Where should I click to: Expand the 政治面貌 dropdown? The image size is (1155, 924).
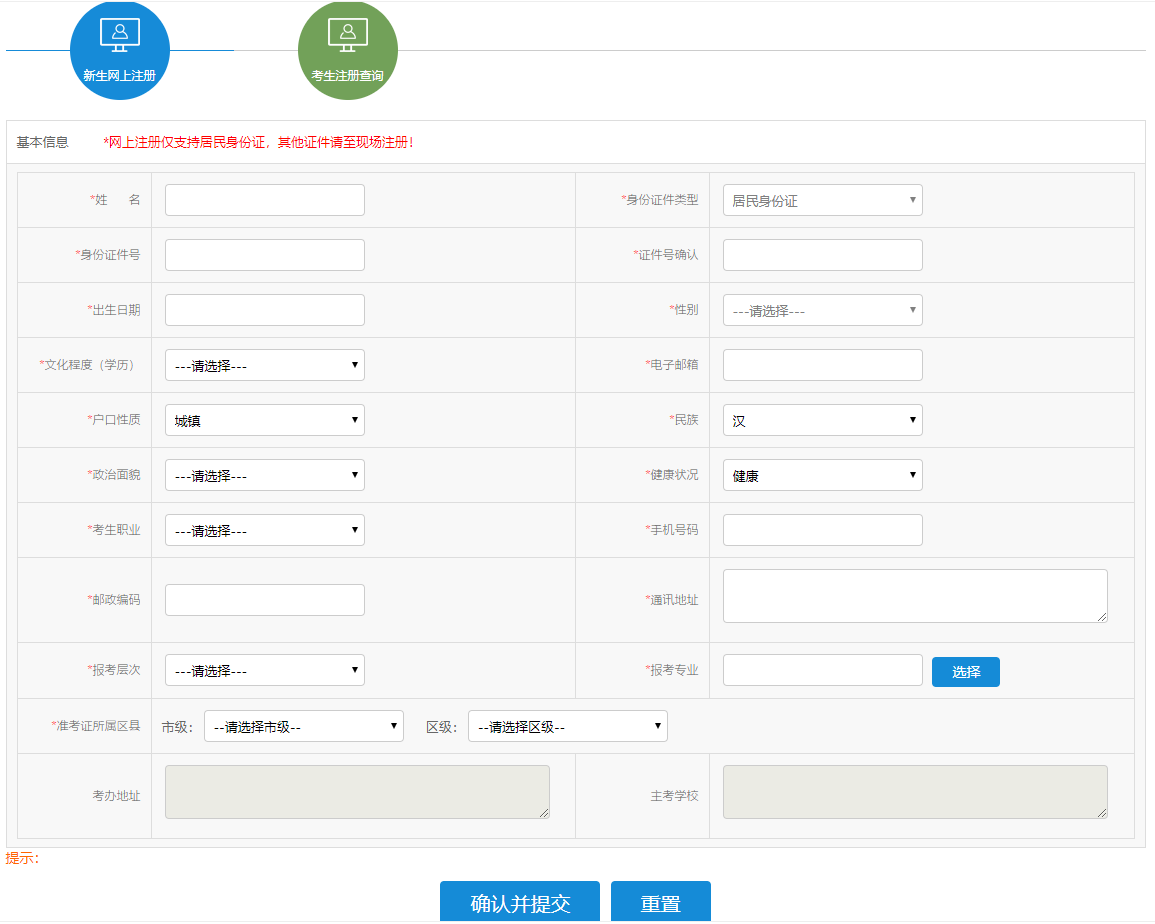point(264,475)
